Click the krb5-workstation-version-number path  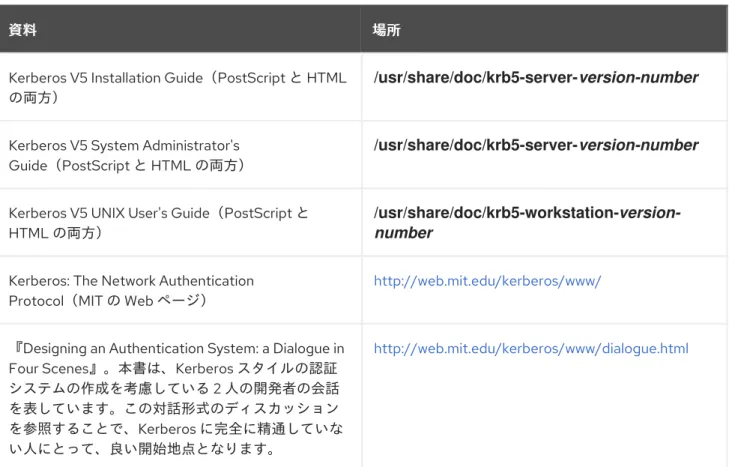[527, 222]
